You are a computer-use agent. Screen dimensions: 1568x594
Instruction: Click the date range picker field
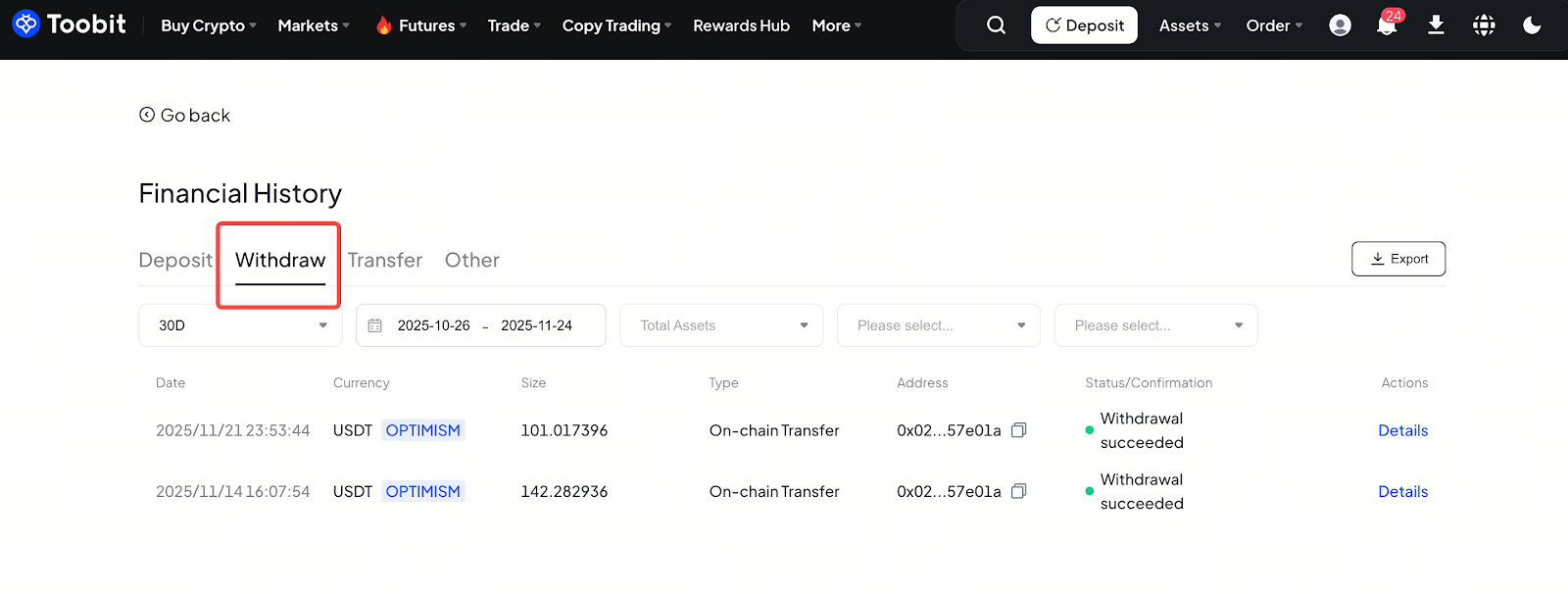481,325
